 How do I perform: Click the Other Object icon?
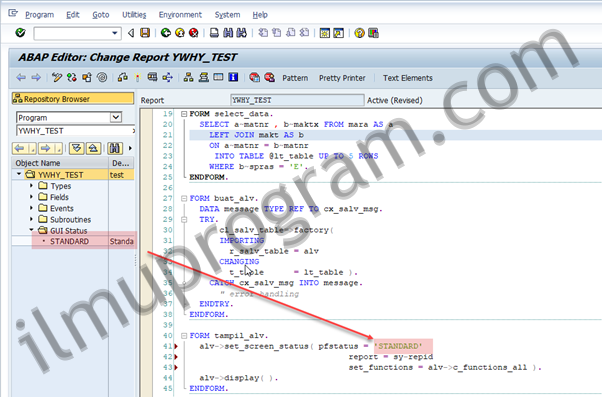coord(87,78)
